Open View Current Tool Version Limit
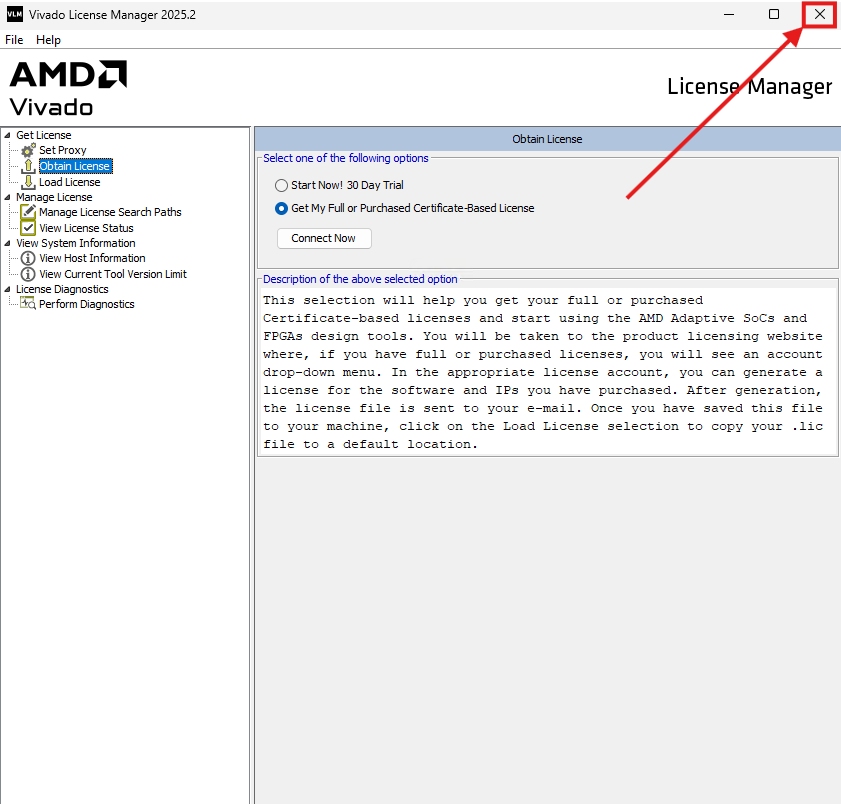Screen dimensions: 841x804 [113, 274]
